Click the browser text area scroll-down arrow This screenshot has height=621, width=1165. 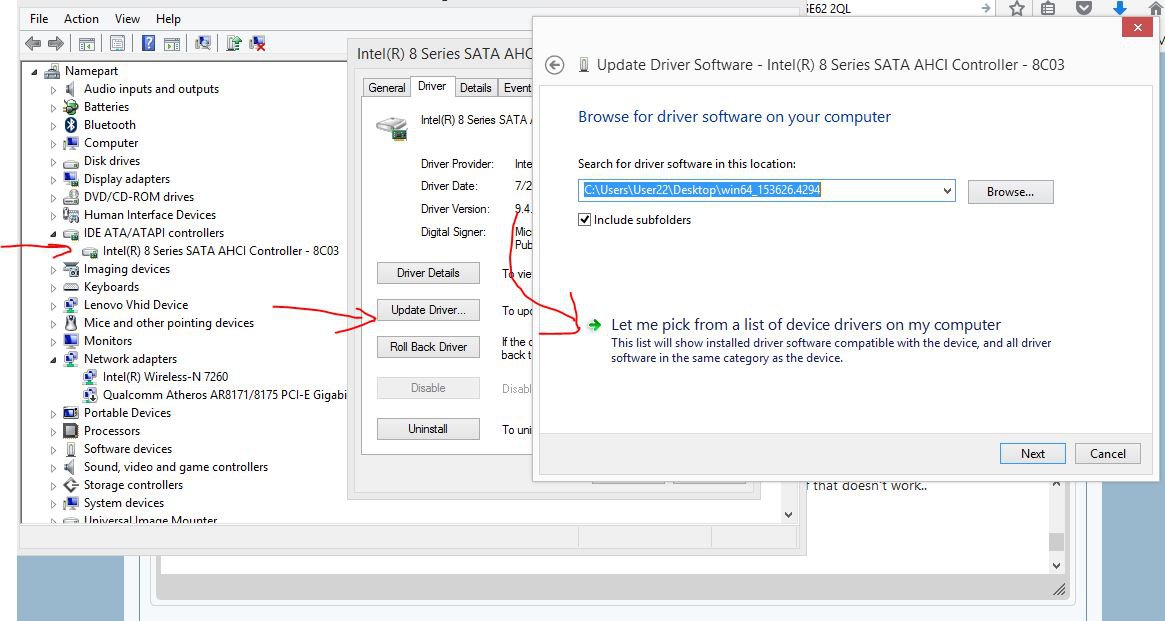click(1057, 566)
